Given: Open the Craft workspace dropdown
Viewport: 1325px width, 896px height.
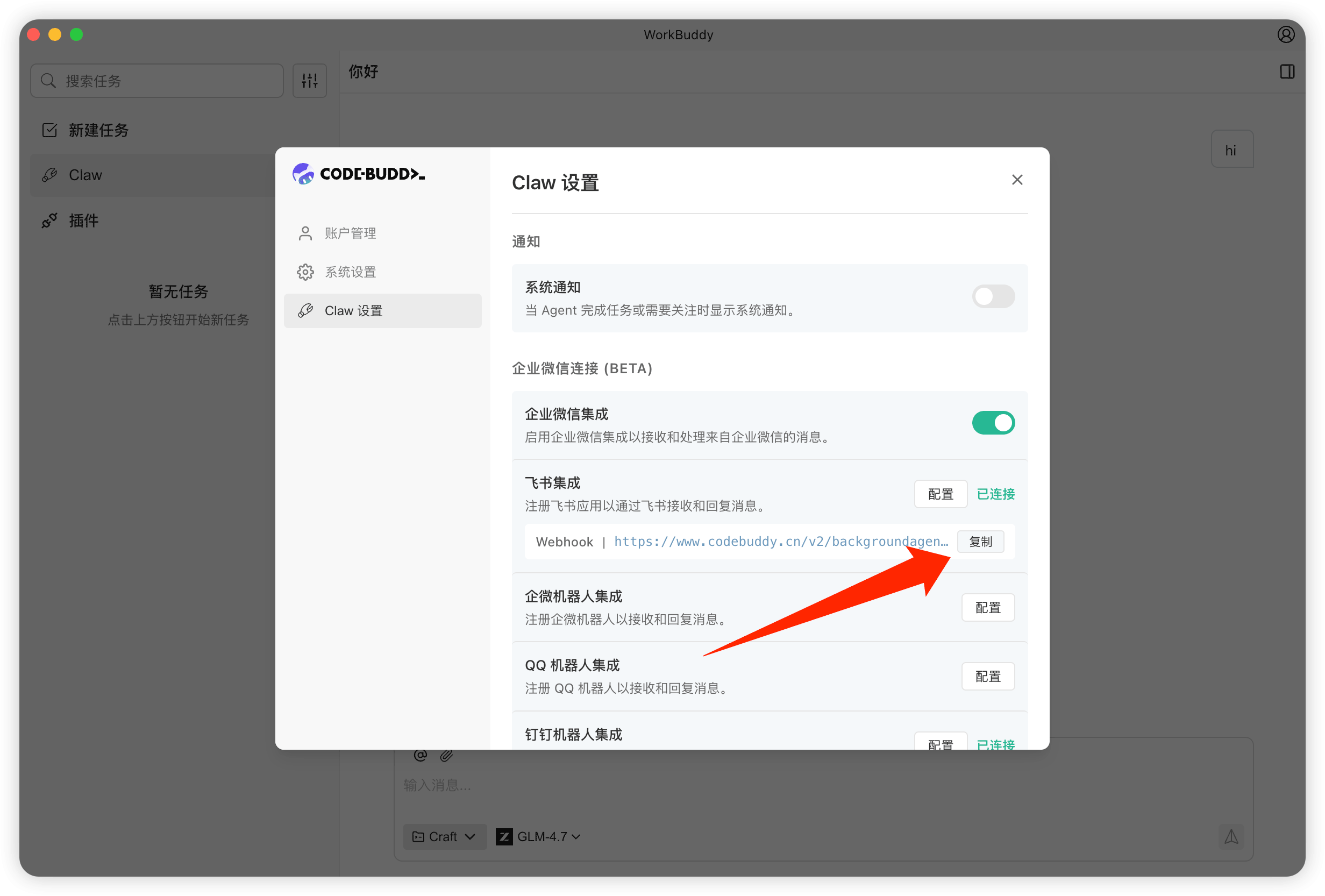Looking at the screenshot, I should pyautogui.click(x=444, y=836).
